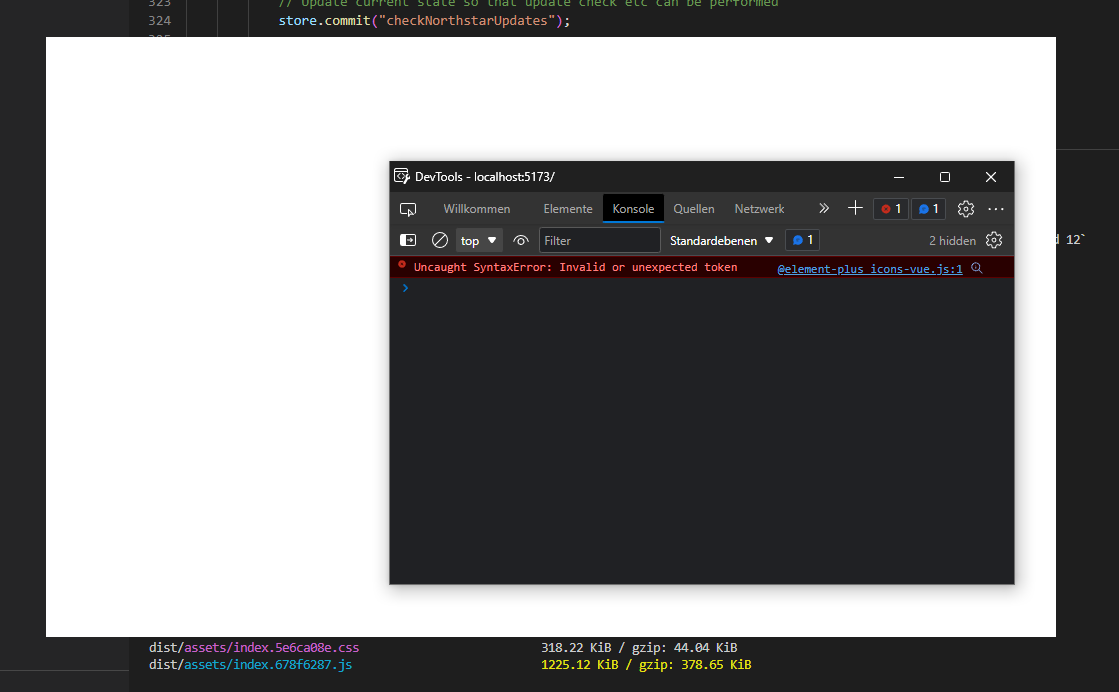Click the magnifier next to the error source link

click(x=976, y=268)
